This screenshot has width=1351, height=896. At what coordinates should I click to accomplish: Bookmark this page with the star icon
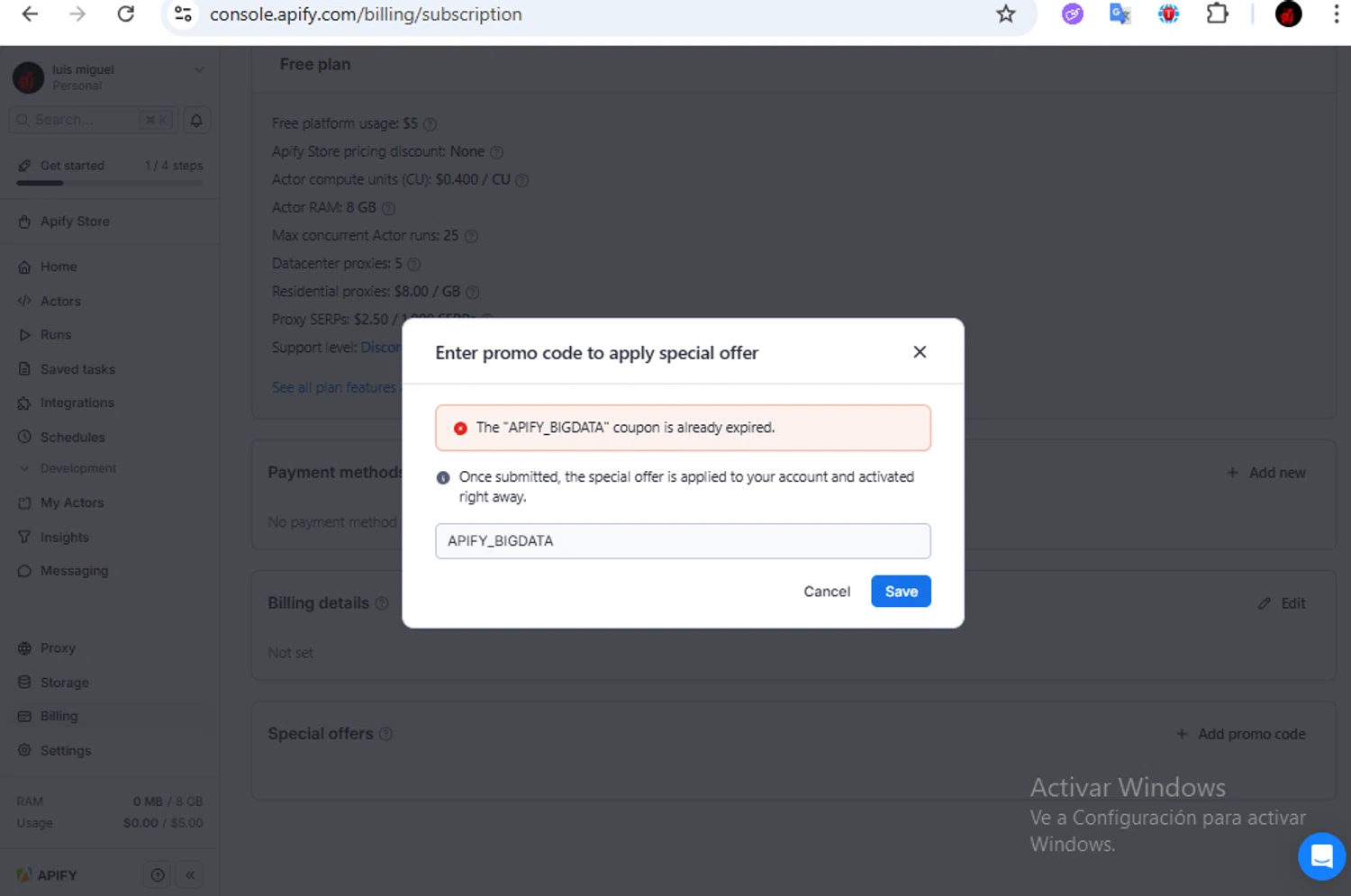1006,14
